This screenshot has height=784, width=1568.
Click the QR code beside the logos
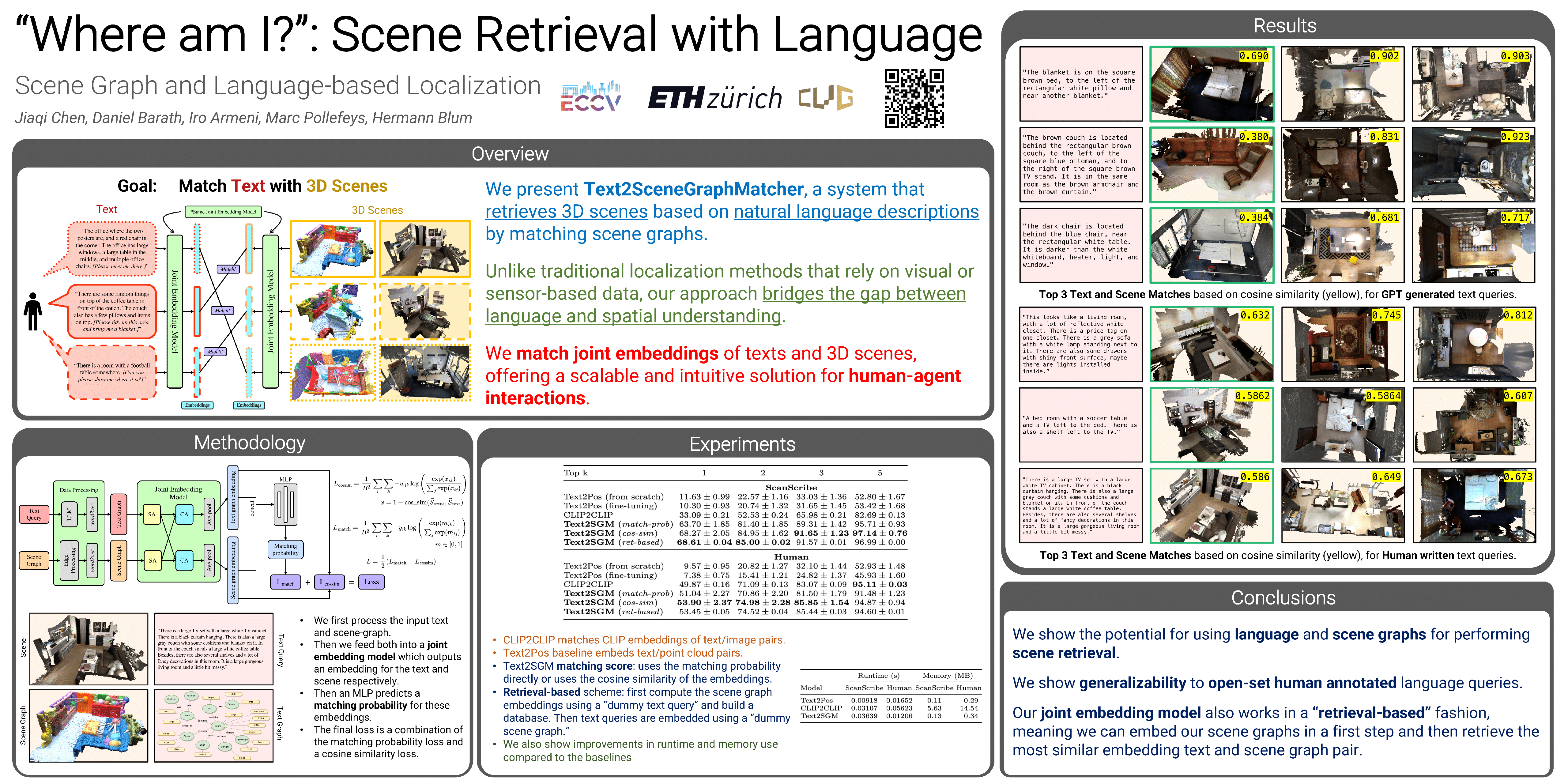(914, 98)
